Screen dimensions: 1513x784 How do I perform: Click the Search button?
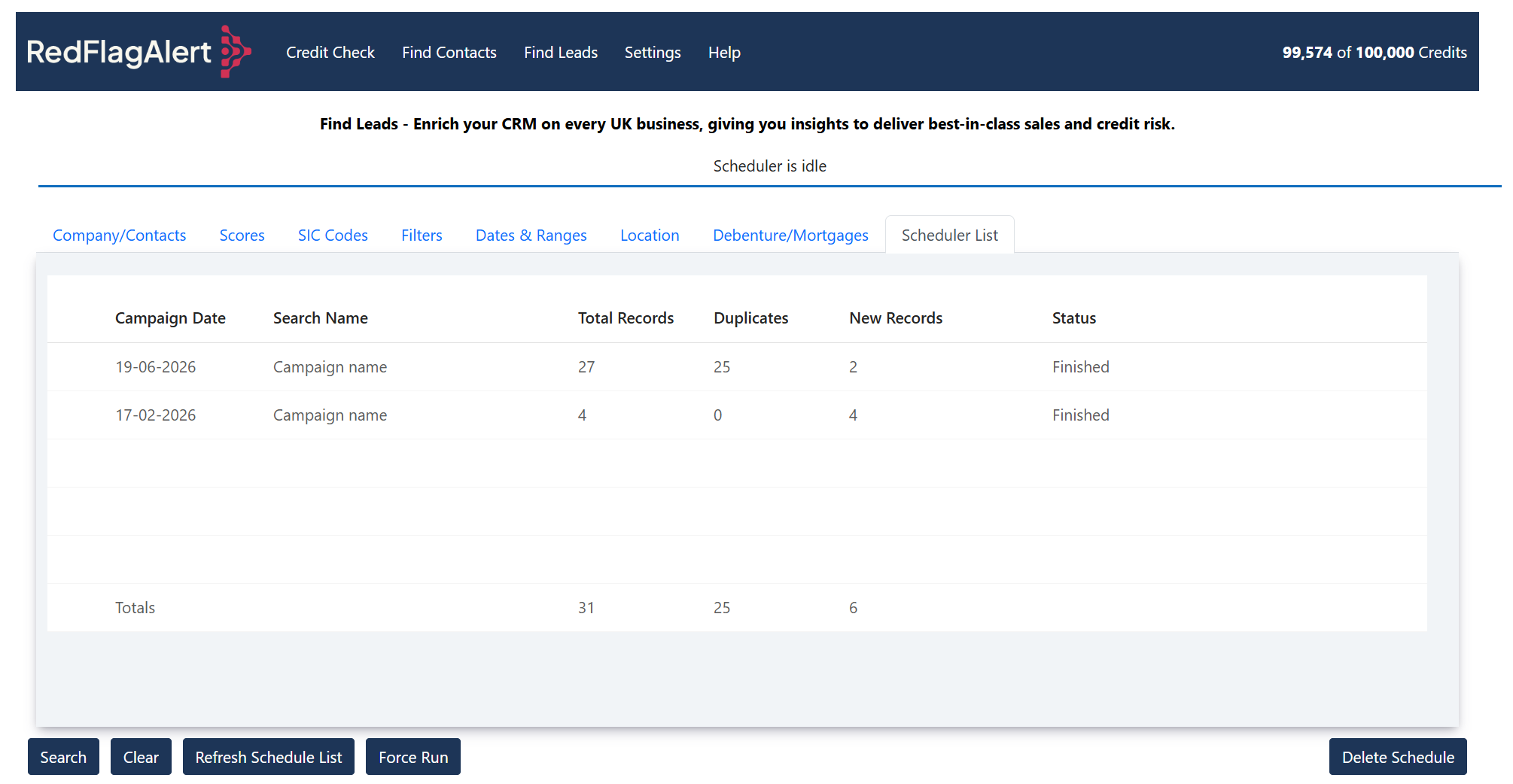pos(63,757)
